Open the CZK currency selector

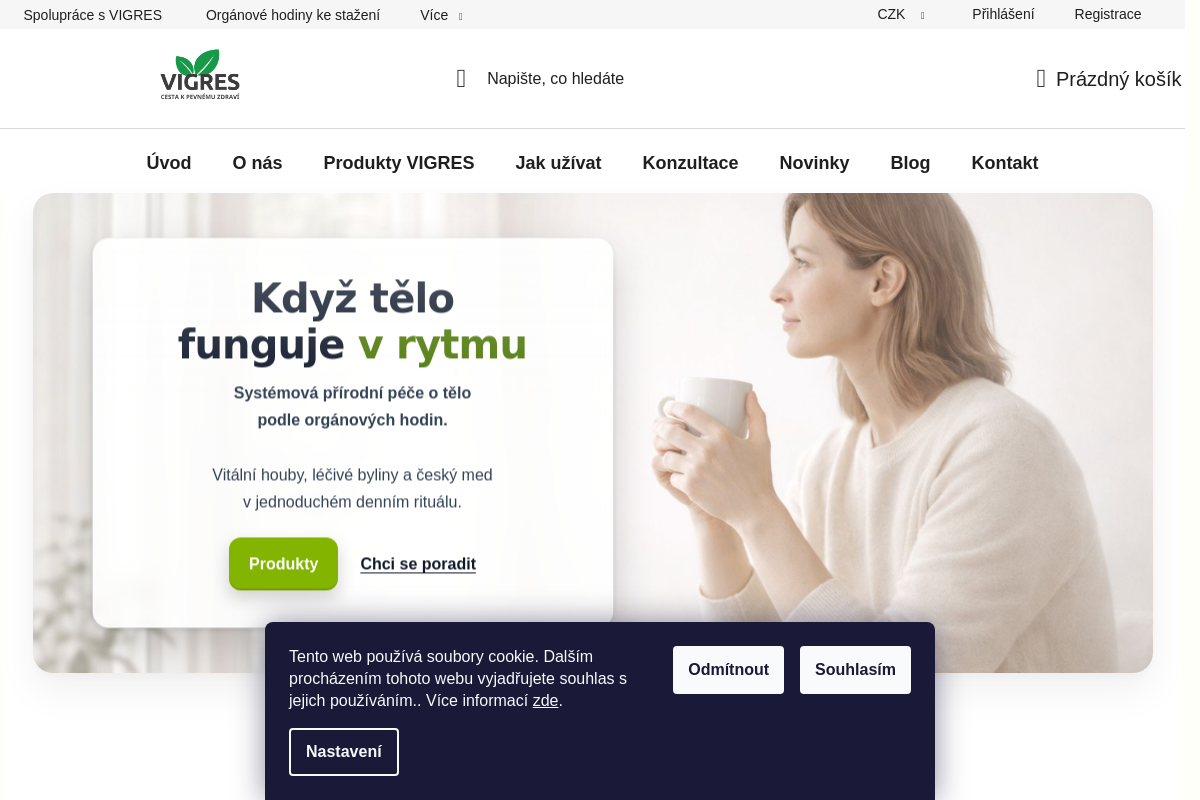[x=901, y=14]
